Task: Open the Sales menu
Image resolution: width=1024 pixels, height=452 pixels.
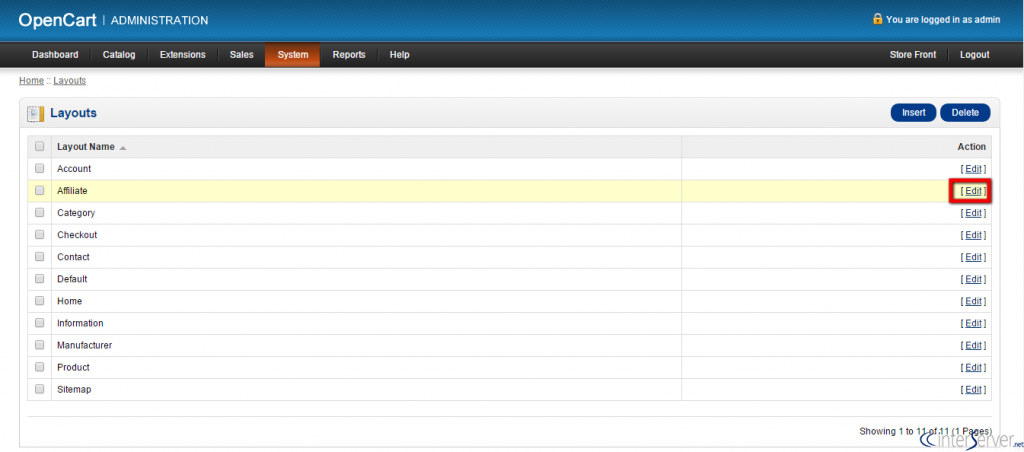Action: pos(242,55)
